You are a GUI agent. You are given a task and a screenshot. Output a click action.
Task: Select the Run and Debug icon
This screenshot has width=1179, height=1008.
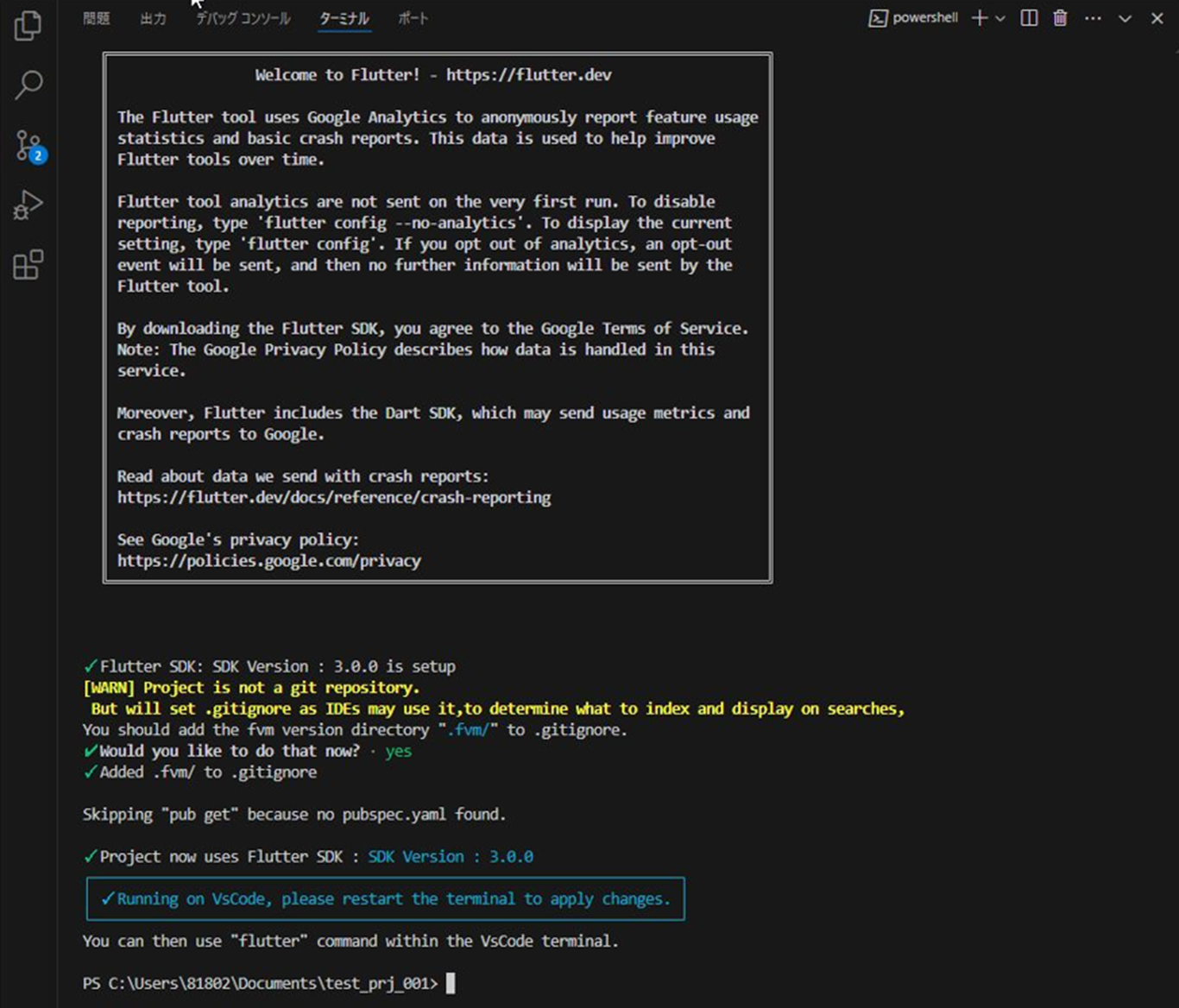point(28,205)
